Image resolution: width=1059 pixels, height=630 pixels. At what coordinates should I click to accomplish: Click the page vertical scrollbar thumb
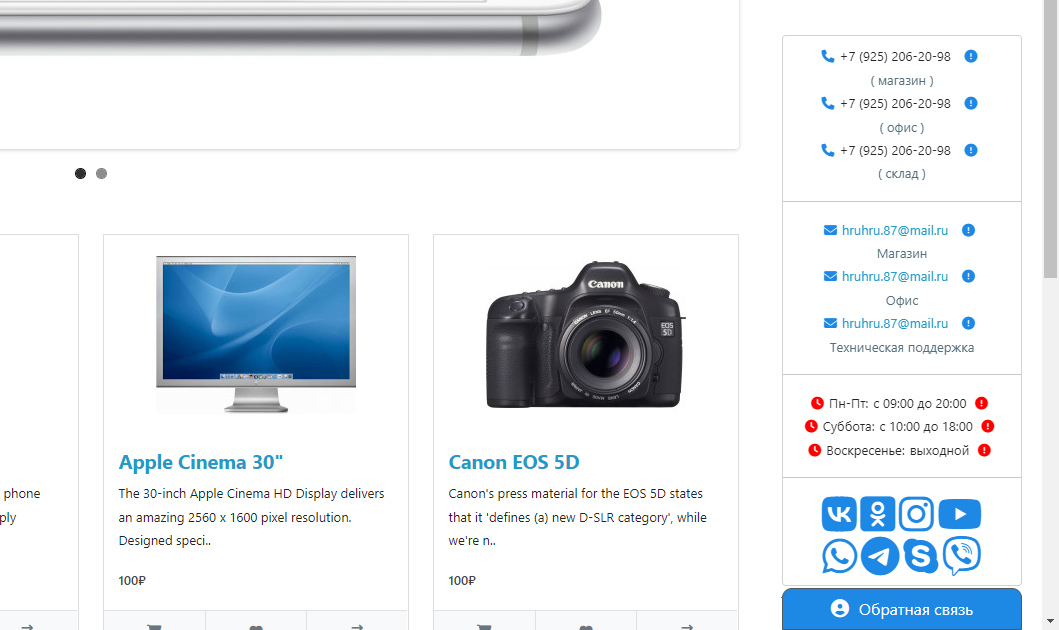pos(1050,138)
